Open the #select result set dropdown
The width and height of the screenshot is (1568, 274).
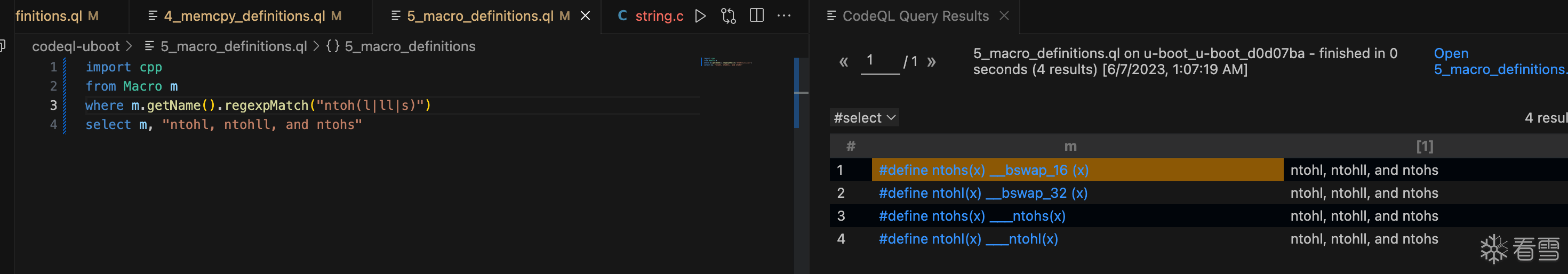865,117
